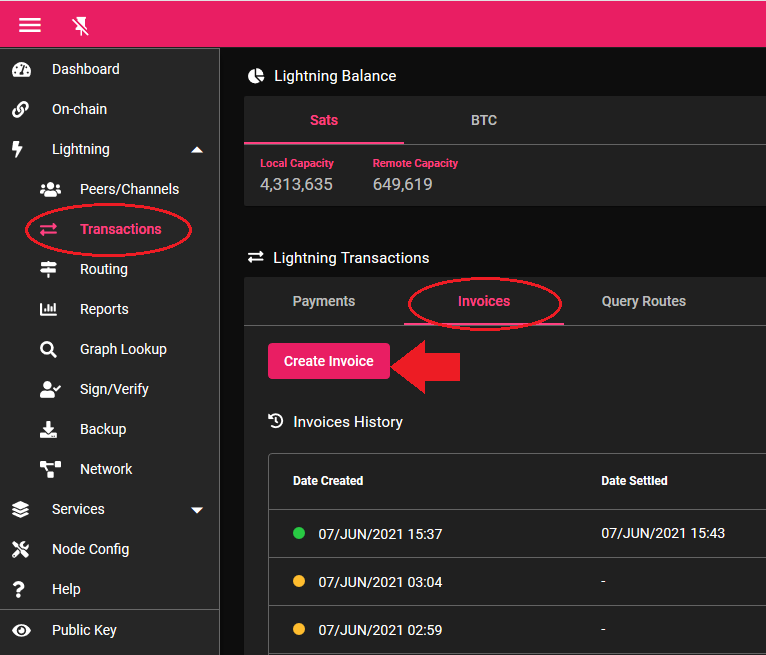Click the Lightning bolt icon
This screenshot has width=766, height=655.
17,149
